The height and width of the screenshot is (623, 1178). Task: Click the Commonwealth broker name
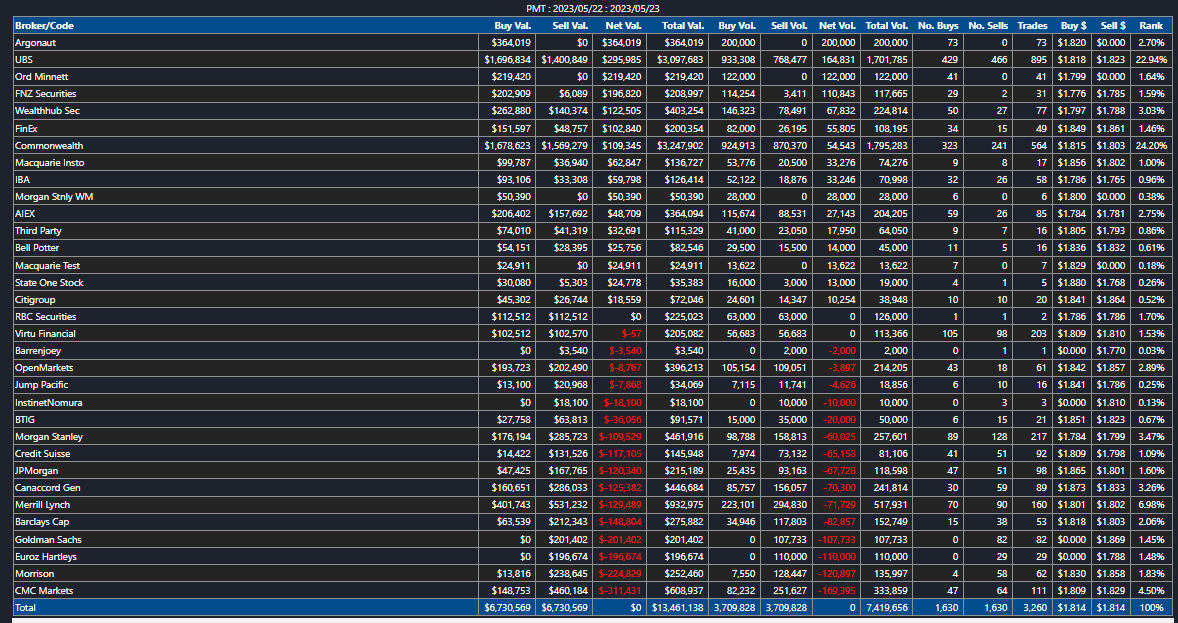click(x=49, y=146)
